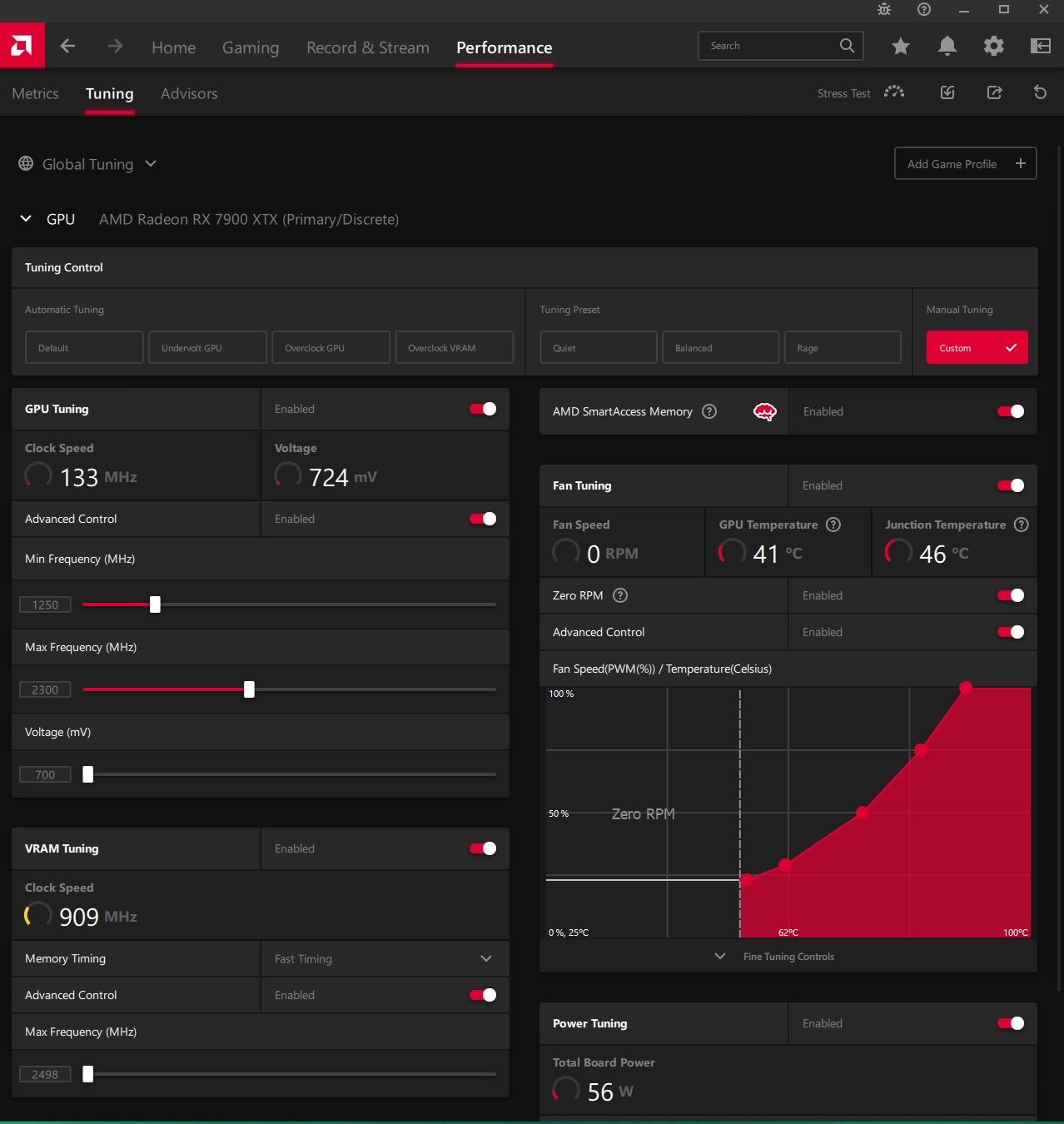The width and height of the screenshot is (1064, 1124).
Task: Select Undervolt GPU tuning
Action: (x=207, y=347)
